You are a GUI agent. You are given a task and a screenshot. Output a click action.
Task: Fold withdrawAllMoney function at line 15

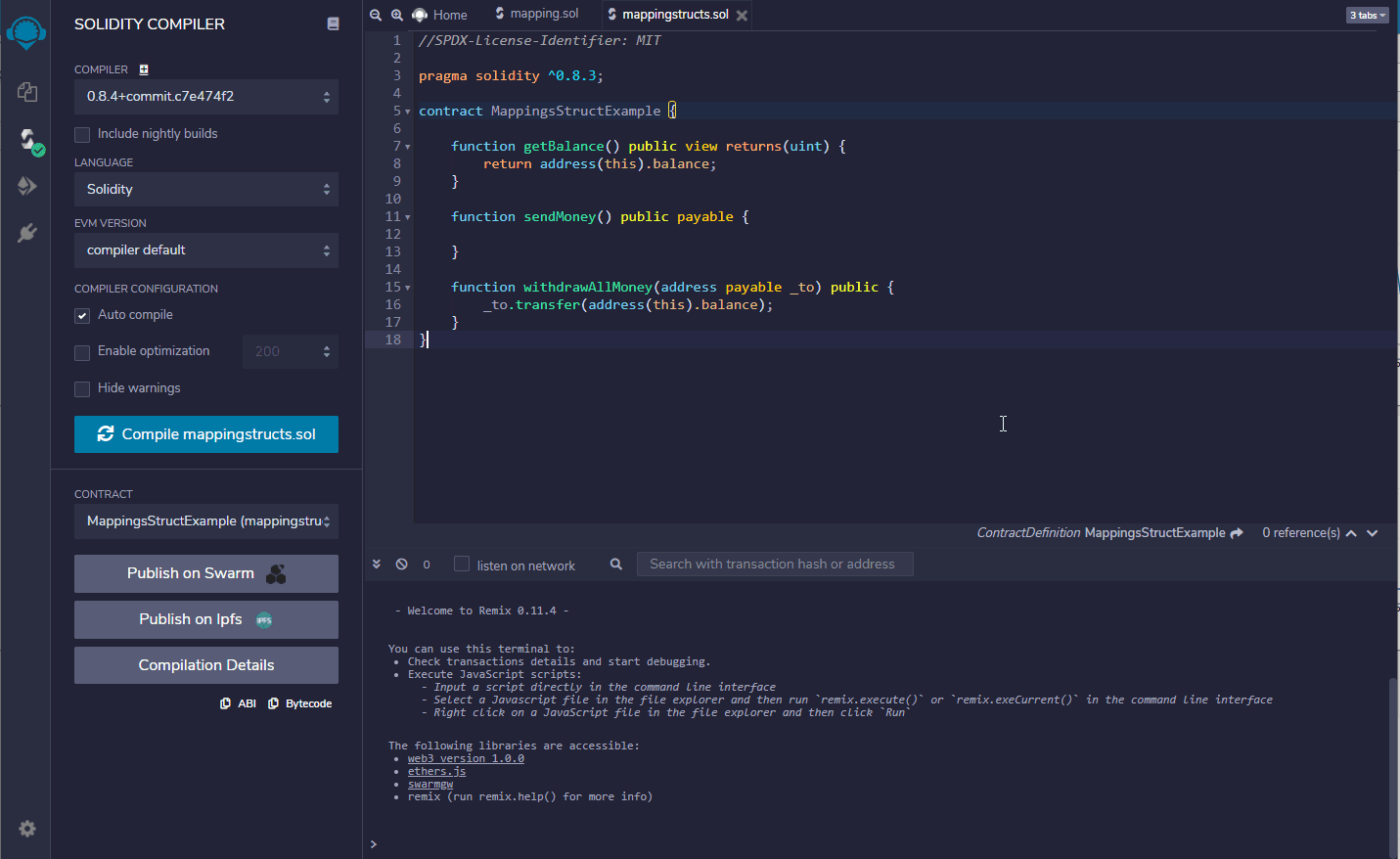click(x=408, y=288)
